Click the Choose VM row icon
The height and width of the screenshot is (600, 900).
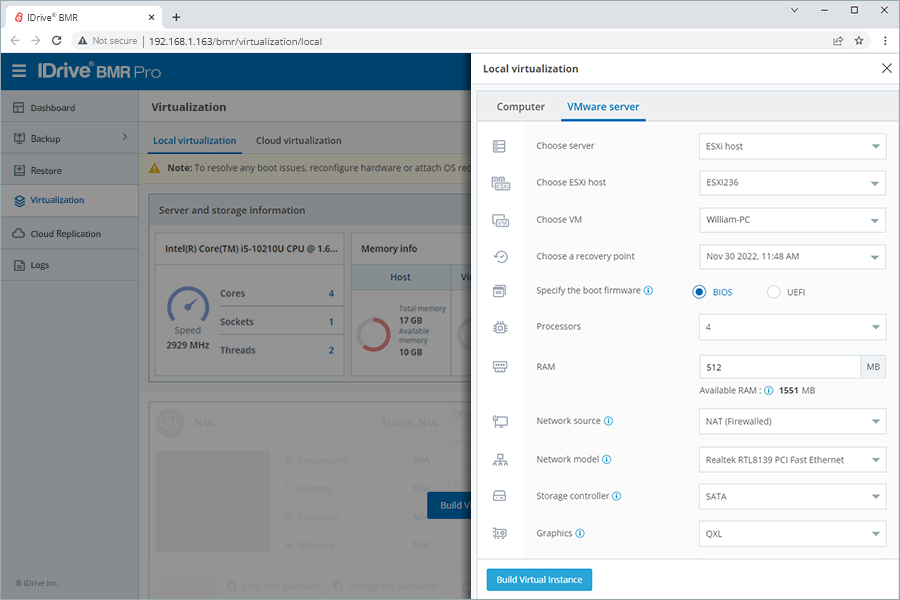click(501, 220)
